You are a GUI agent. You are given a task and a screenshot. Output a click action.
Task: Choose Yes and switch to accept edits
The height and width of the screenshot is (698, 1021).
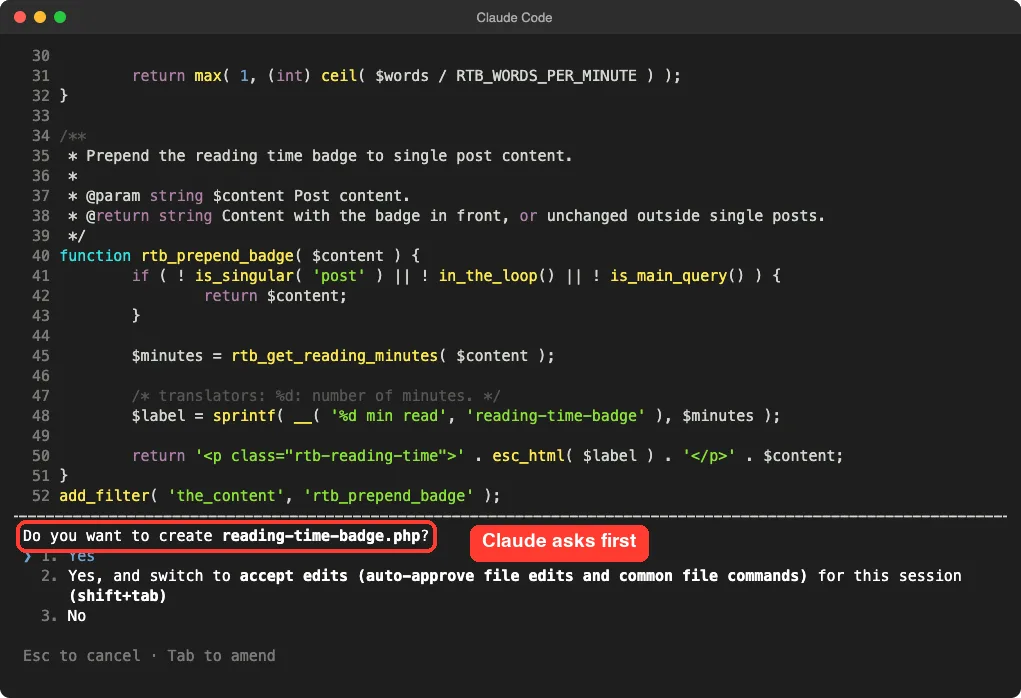501,585
